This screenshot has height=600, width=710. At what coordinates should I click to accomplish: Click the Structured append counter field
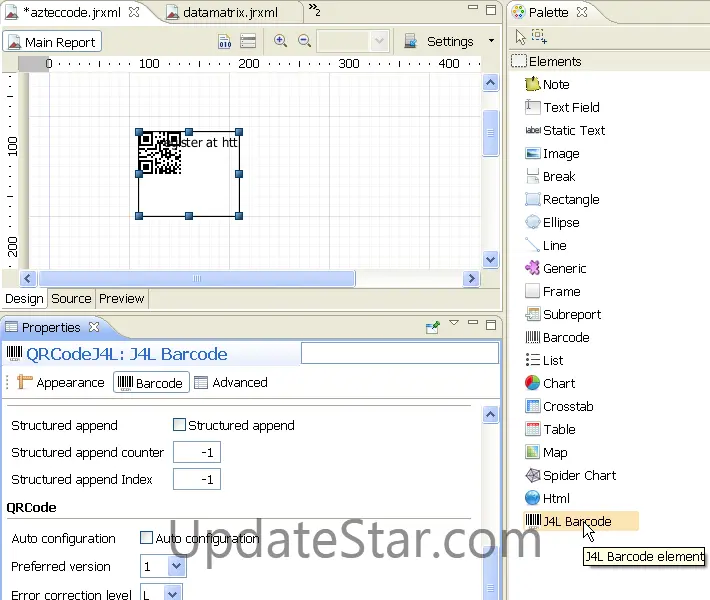[197, 452]
